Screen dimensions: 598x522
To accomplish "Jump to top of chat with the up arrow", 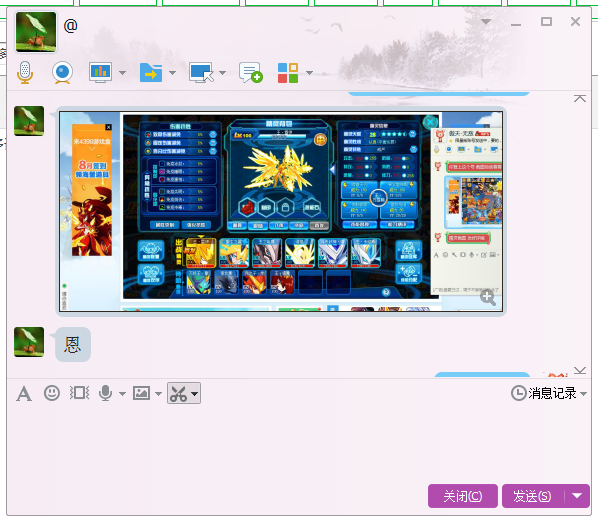I will [580, 99].
